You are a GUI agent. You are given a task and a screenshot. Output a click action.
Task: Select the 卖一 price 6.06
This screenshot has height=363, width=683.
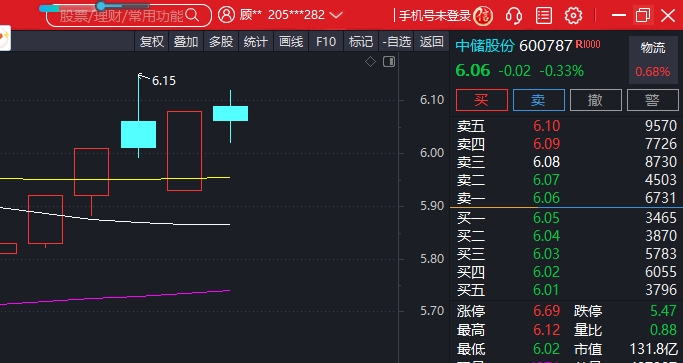pyautogui.click(x=547, y=198)
